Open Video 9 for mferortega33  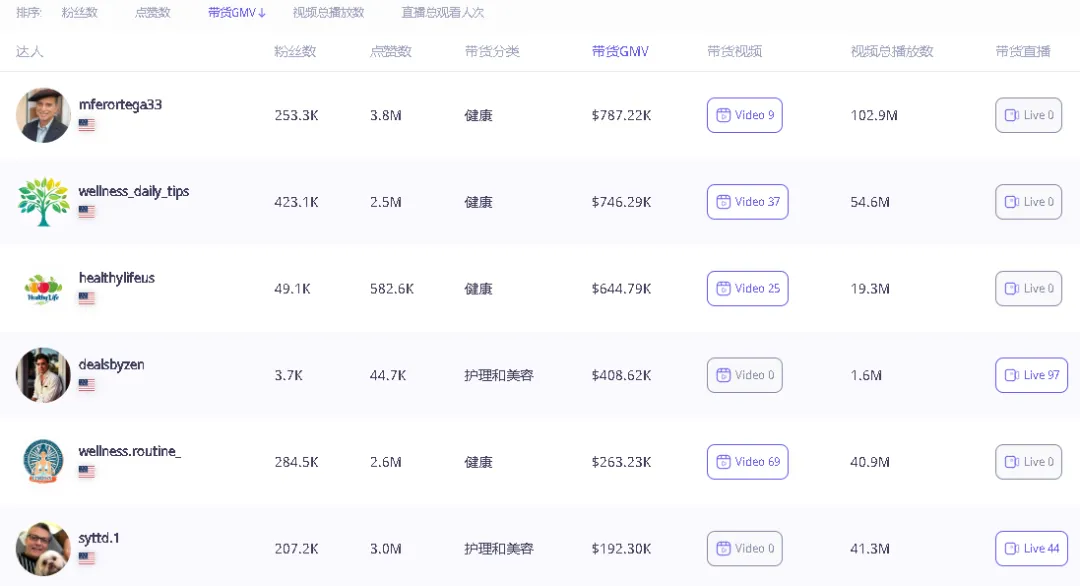744,115
